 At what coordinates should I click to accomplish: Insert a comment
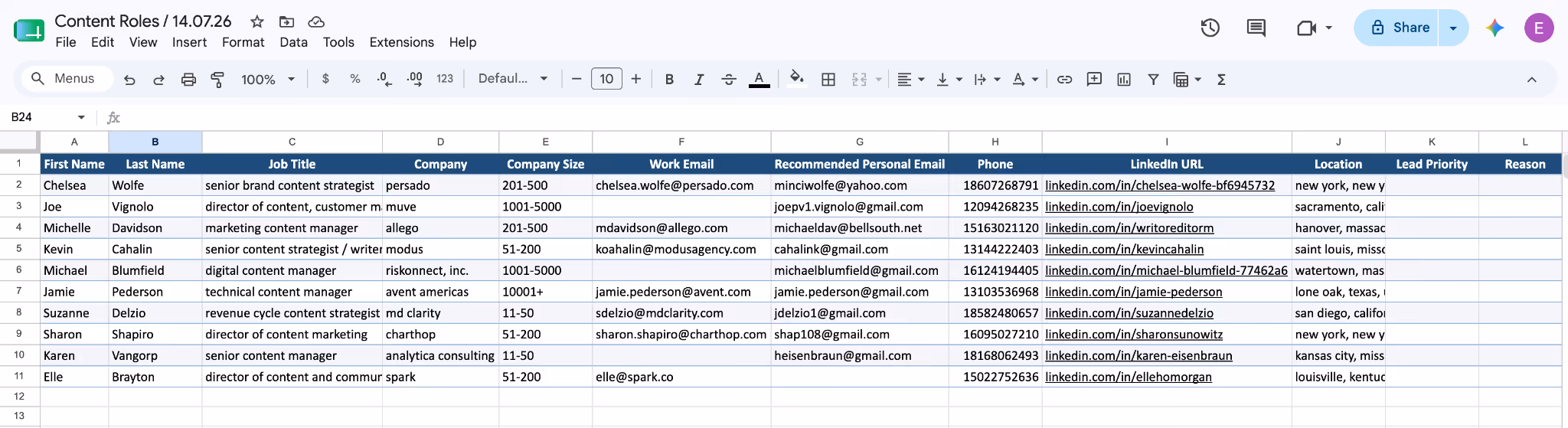1094,79
